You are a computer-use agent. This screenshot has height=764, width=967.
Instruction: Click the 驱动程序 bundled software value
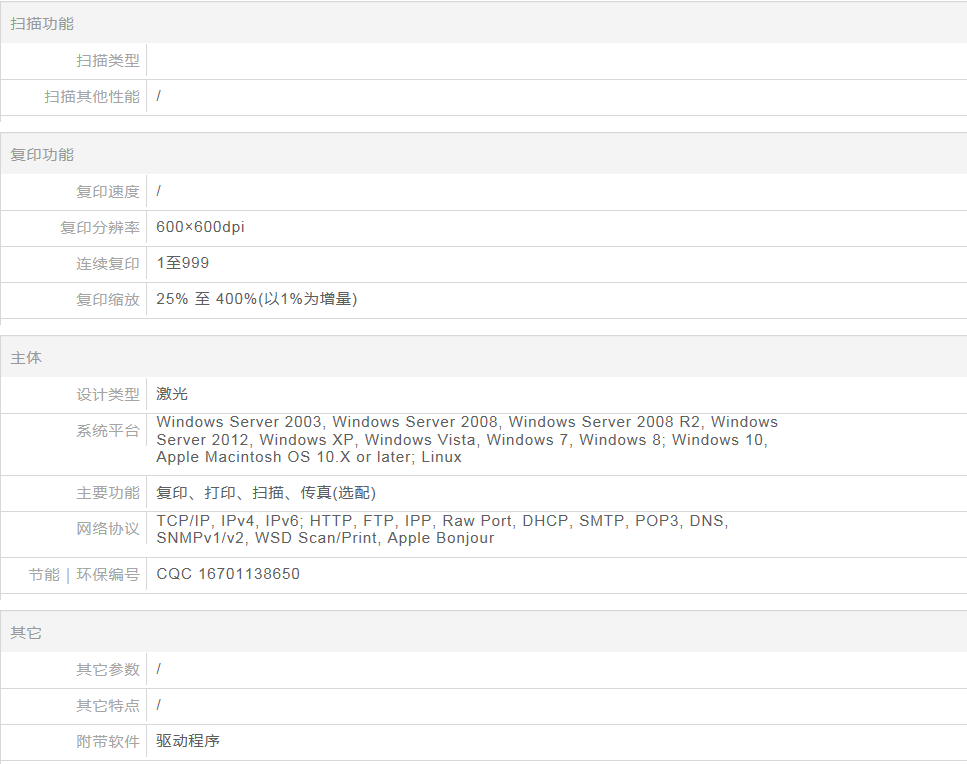coord(188,742)
